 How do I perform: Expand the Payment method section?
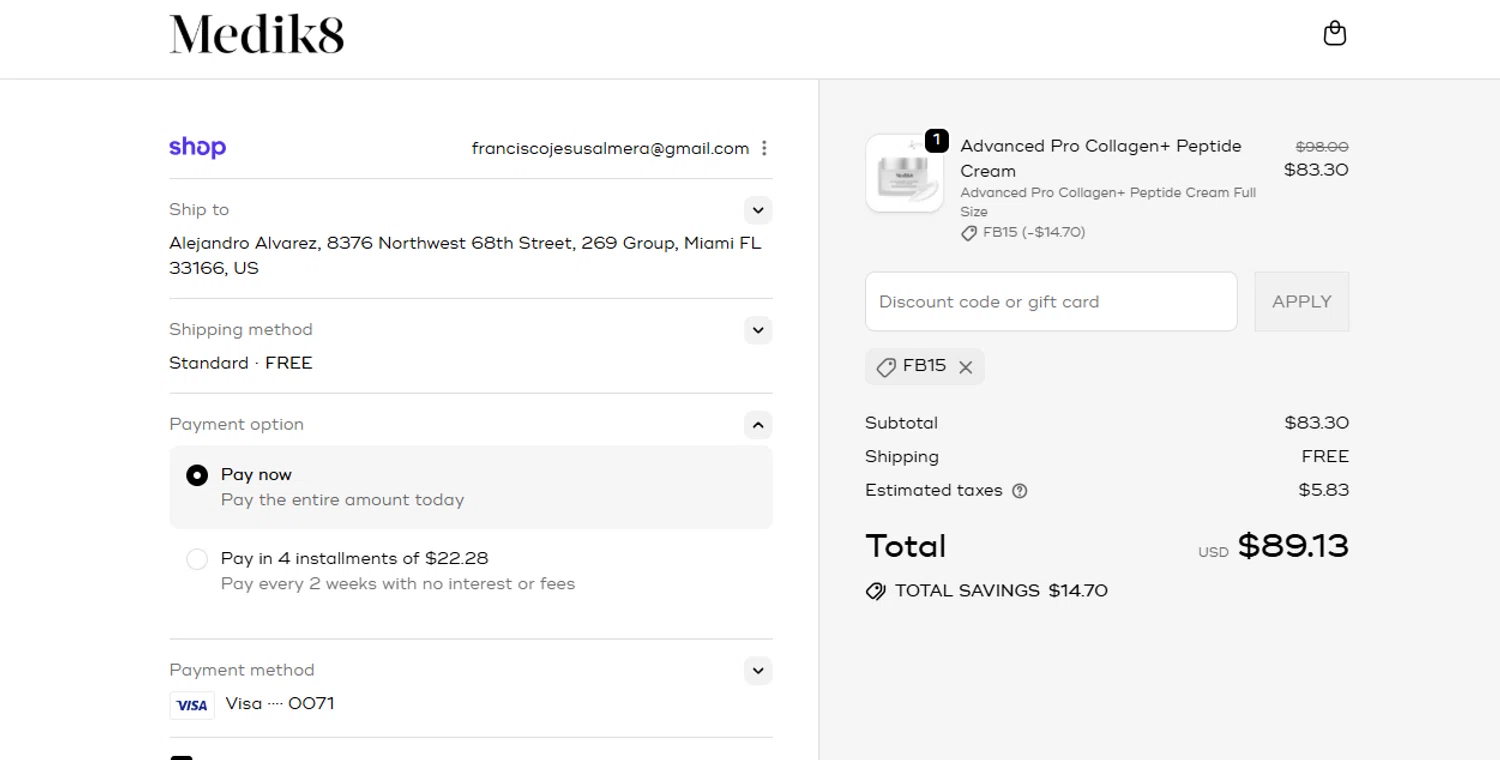coord(758,671)
